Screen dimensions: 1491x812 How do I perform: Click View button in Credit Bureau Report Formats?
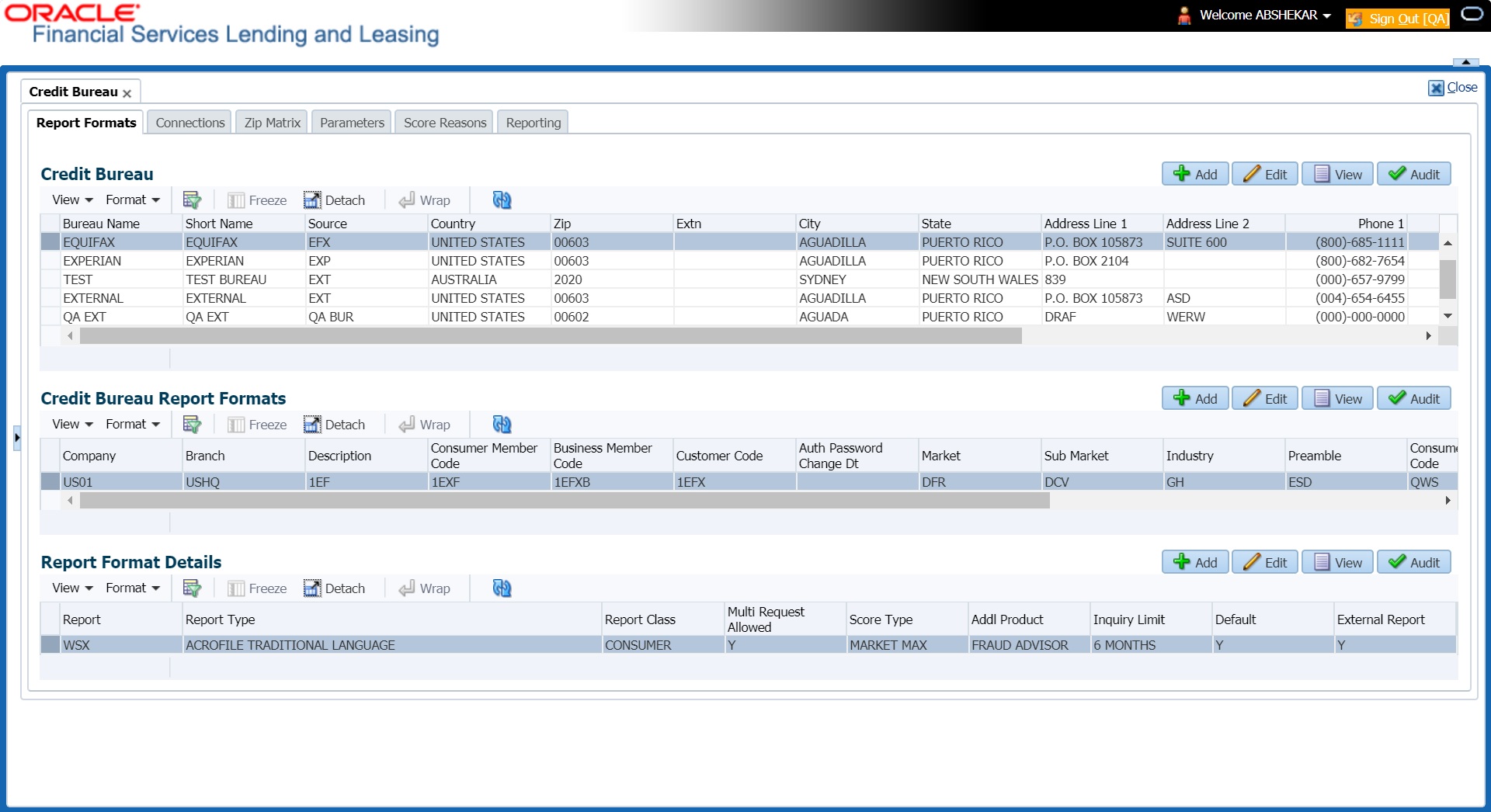1338,398
